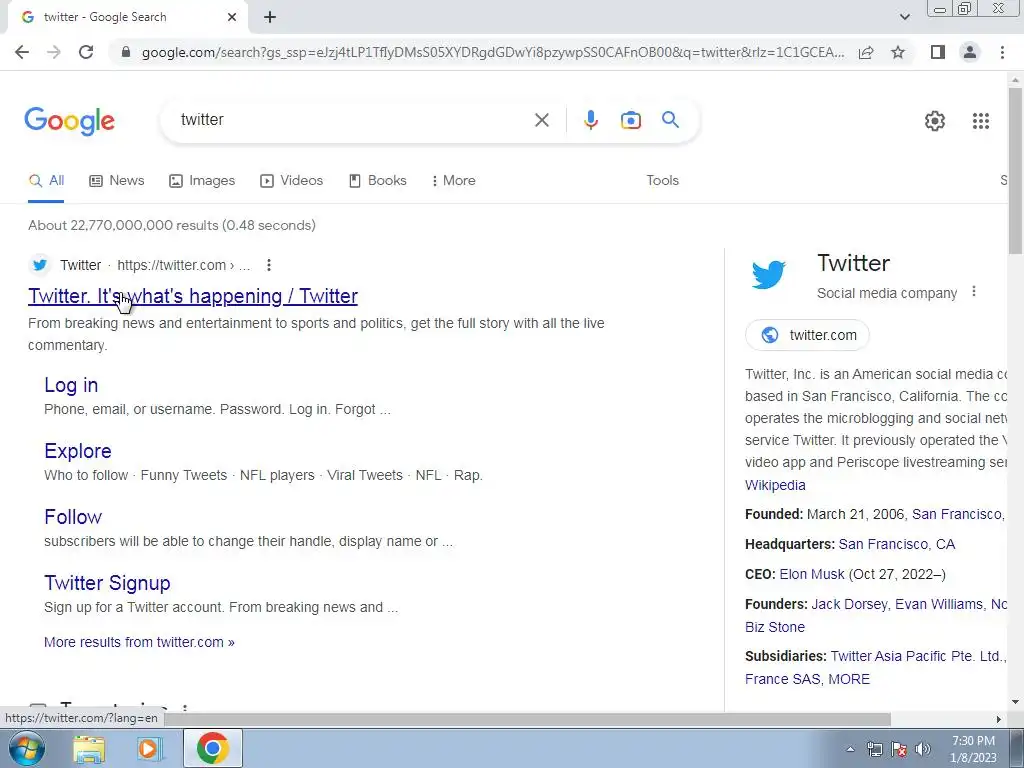Click the browser forward arrow
1024x768 pixels.
coord(54,52)
